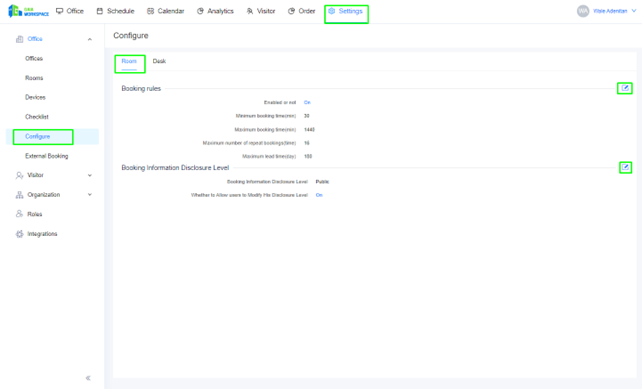The height and width of the screenshot is (389, 642).
Task: Switch to the Room tab
Action: (129, 61)
